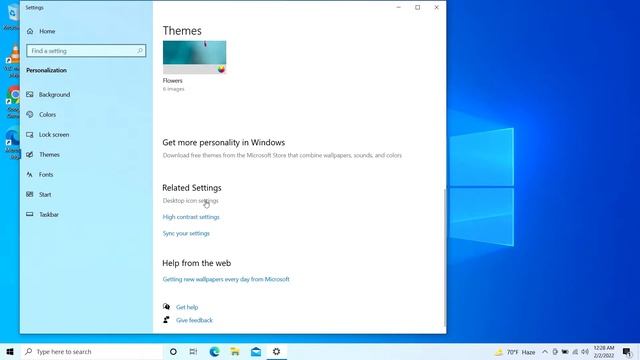The width and height of the screenshot is (640, 360).
Task: Launch Microsoft Edge from the taskbar
Action: pos(214,351)
